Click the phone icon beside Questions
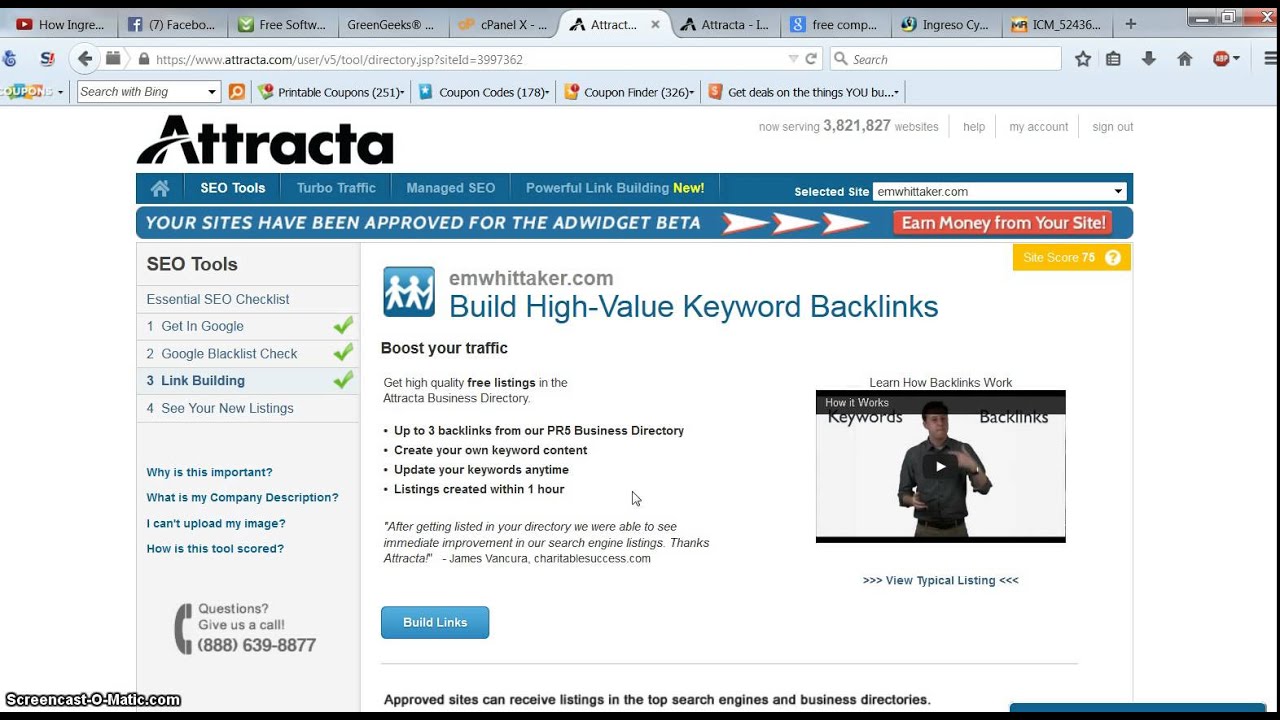Viewport: 1280px width, 720px height. (x=183, y=629)
